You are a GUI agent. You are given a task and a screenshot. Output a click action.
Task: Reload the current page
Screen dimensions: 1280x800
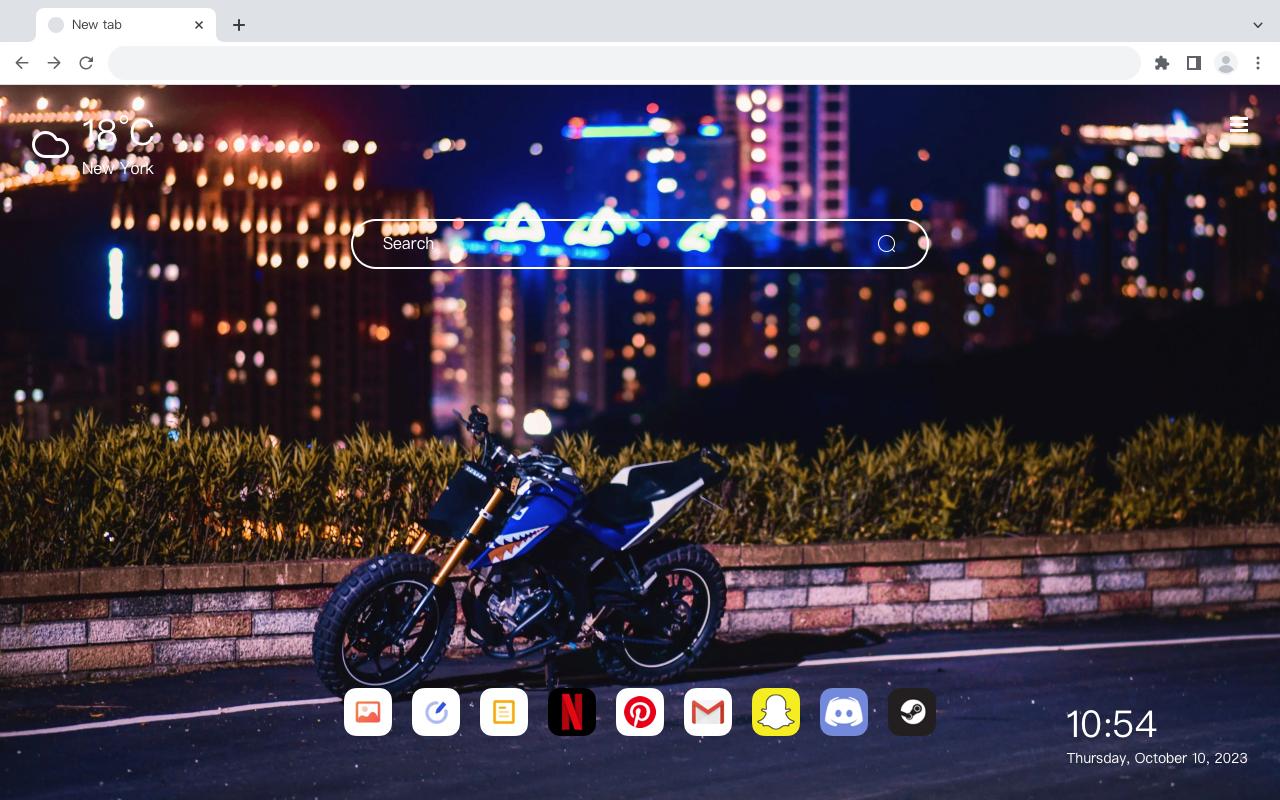(x=86, y=63)
